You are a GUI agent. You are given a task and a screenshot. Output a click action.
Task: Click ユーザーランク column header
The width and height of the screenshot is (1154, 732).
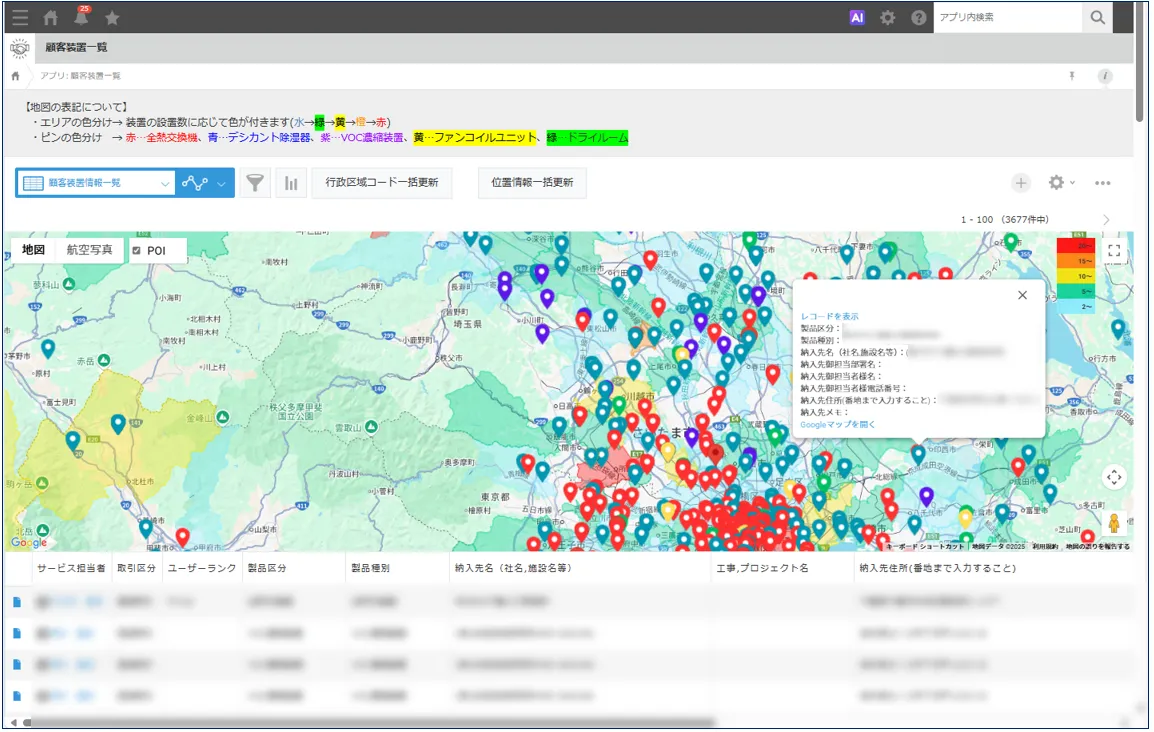point(202,568)
